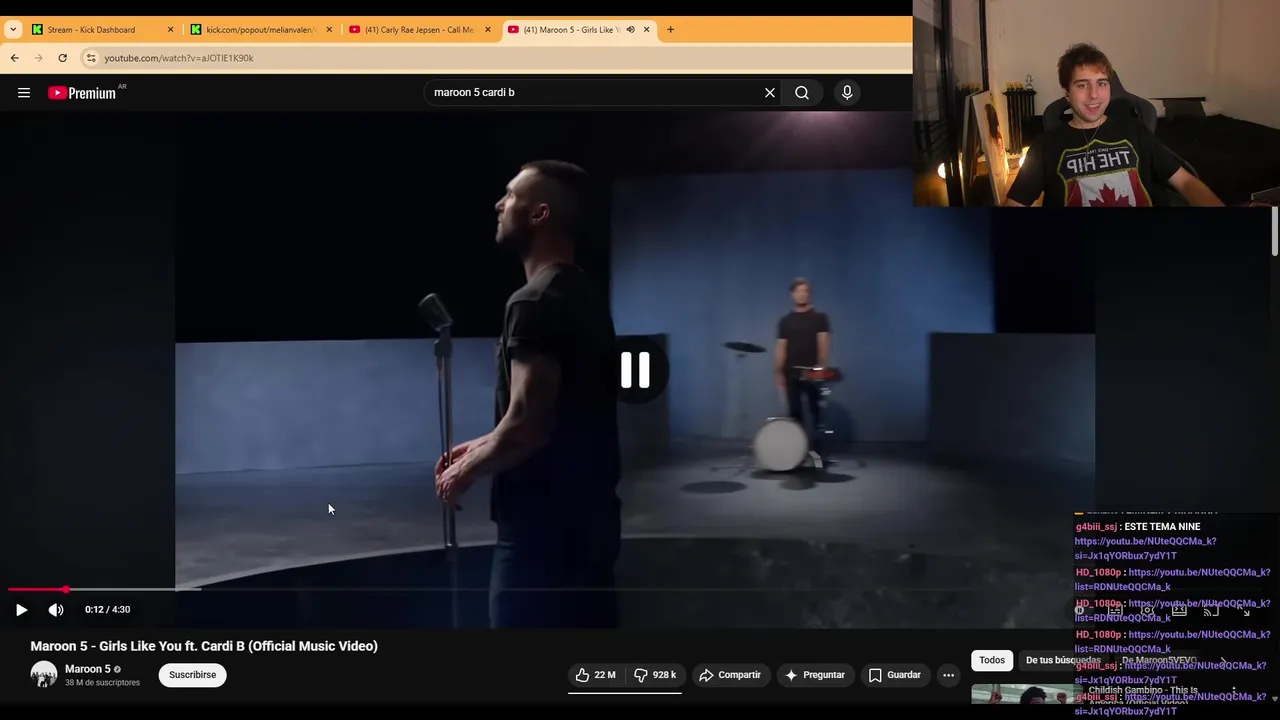This screenshot has height=720, width=1280.
Task: Select the De tus búsquedas chip
Action: 1063,660
